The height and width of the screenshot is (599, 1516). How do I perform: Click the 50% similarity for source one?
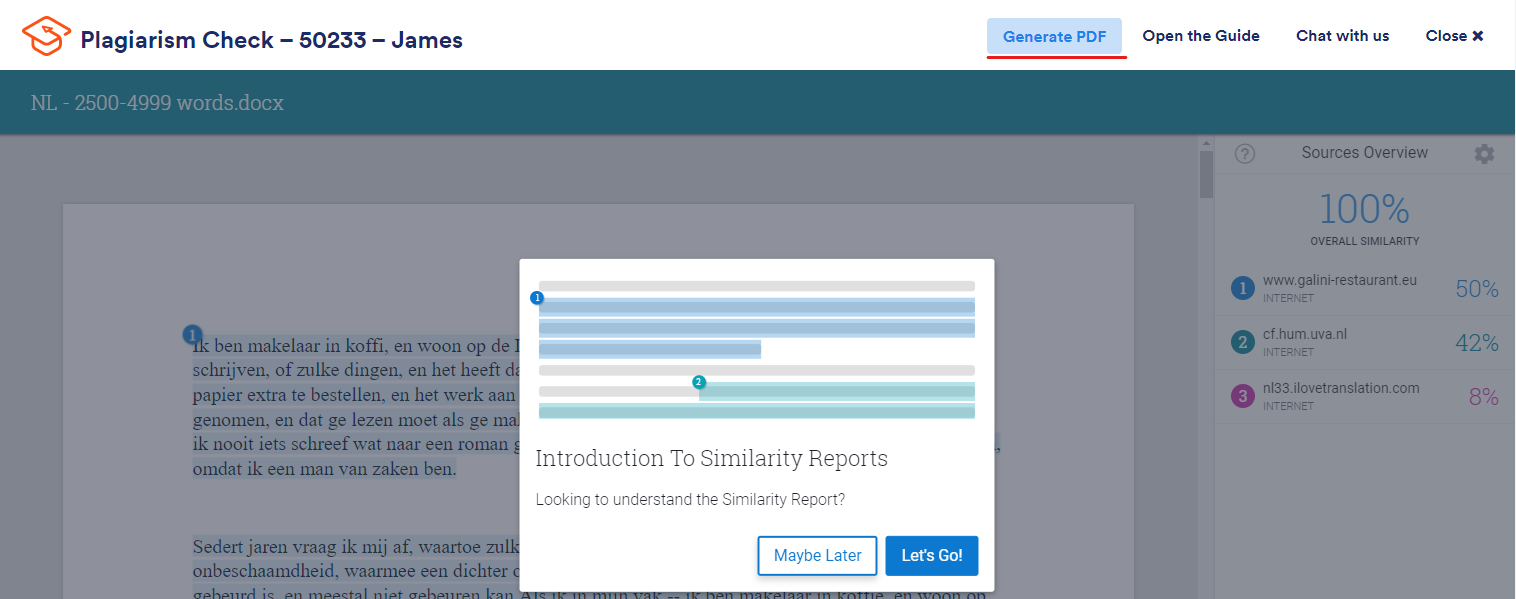(1476, 289)
